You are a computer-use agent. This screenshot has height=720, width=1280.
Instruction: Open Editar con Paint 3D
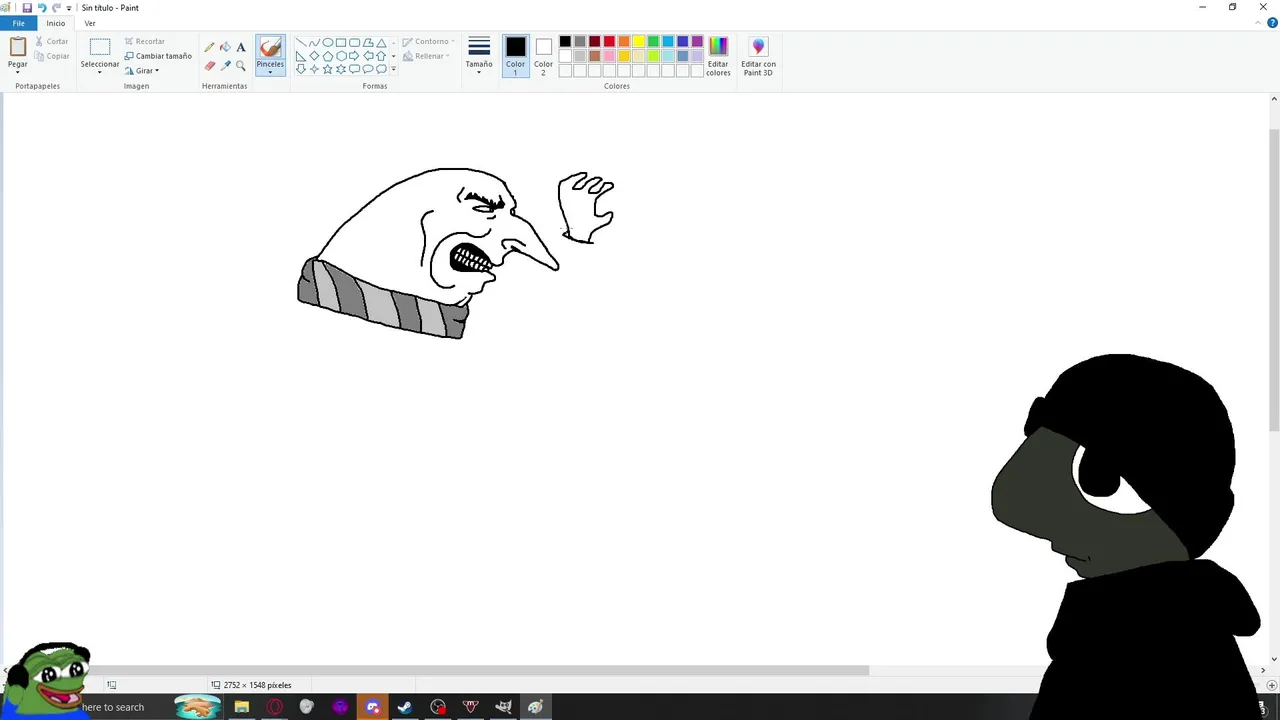click(x=758, y=57)
